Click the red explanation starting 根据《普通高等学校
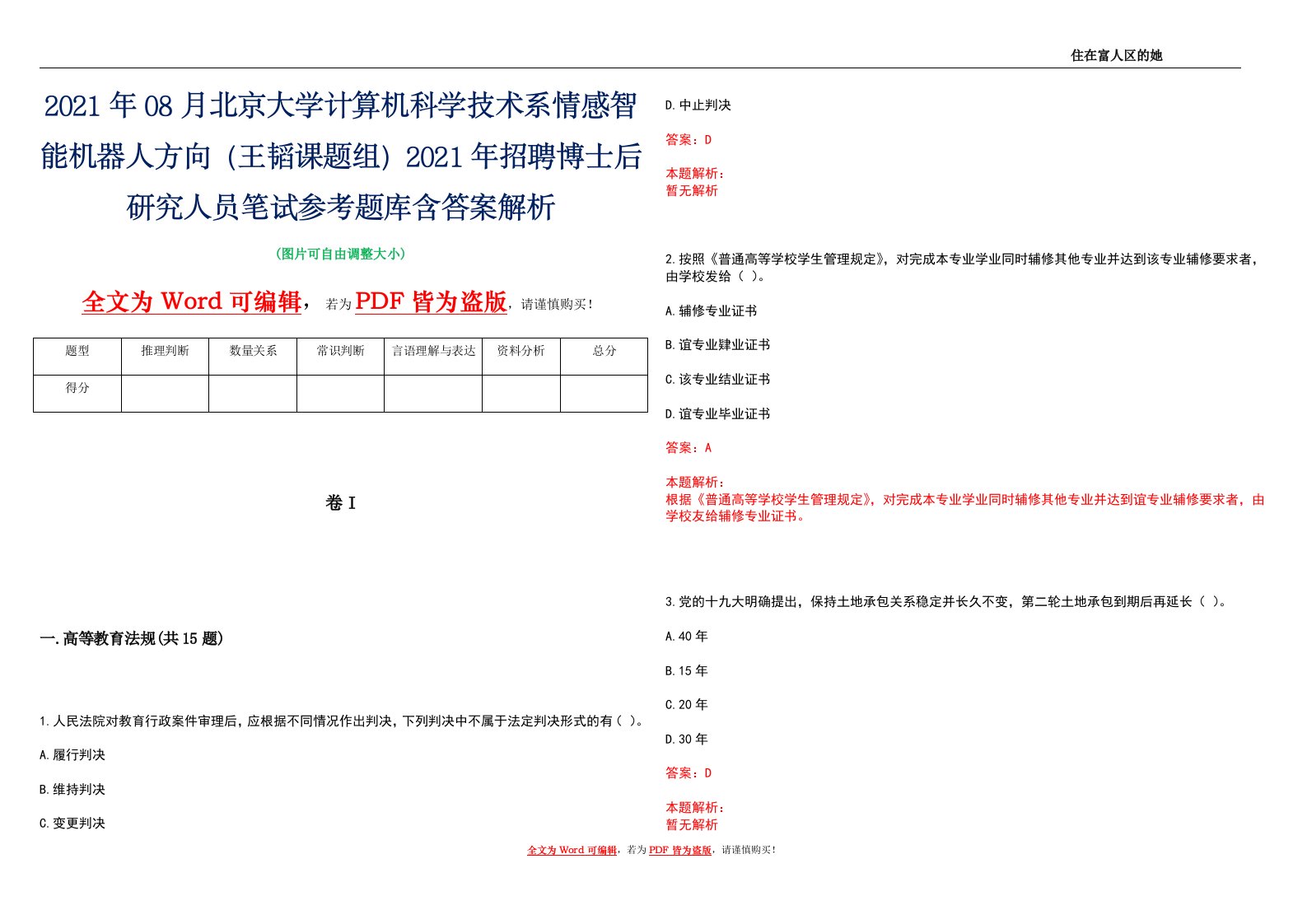 pos(965,508)
